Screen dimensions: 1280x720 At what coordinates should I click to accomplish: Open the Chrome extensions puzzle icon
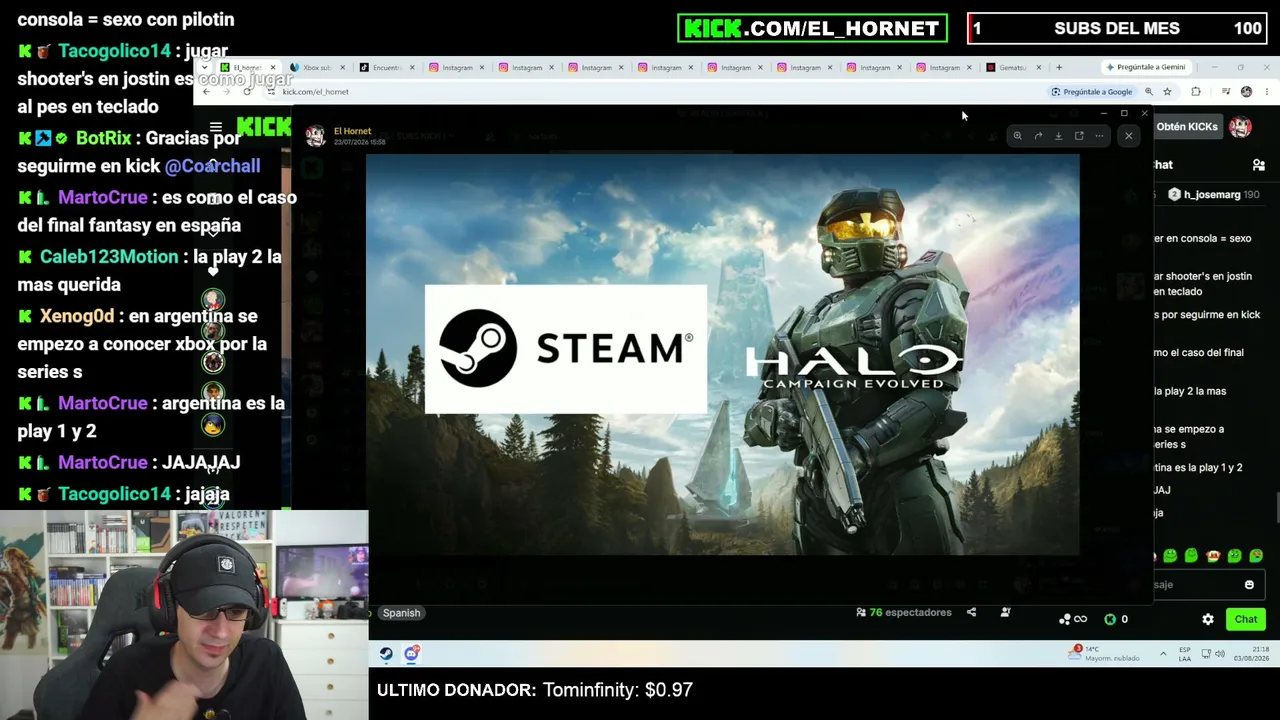pyautogui.click(x=1196, y=91)
